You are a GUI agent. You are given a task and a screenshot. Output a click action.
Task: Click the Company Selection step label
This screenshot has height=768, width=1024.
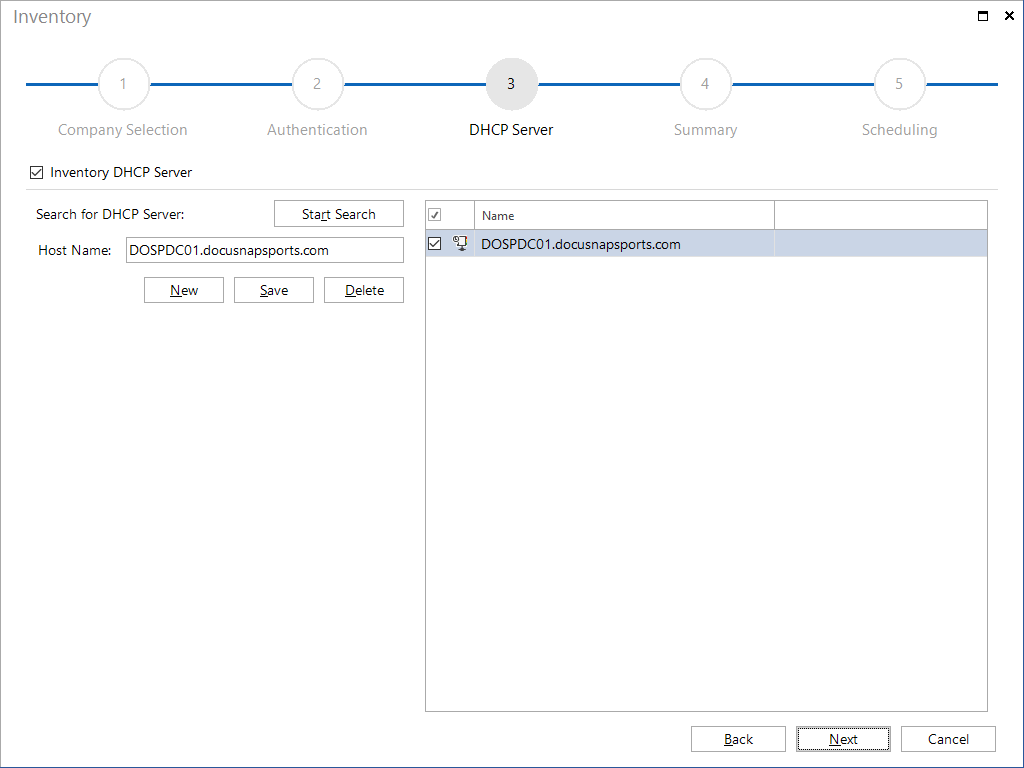point(123,130)
